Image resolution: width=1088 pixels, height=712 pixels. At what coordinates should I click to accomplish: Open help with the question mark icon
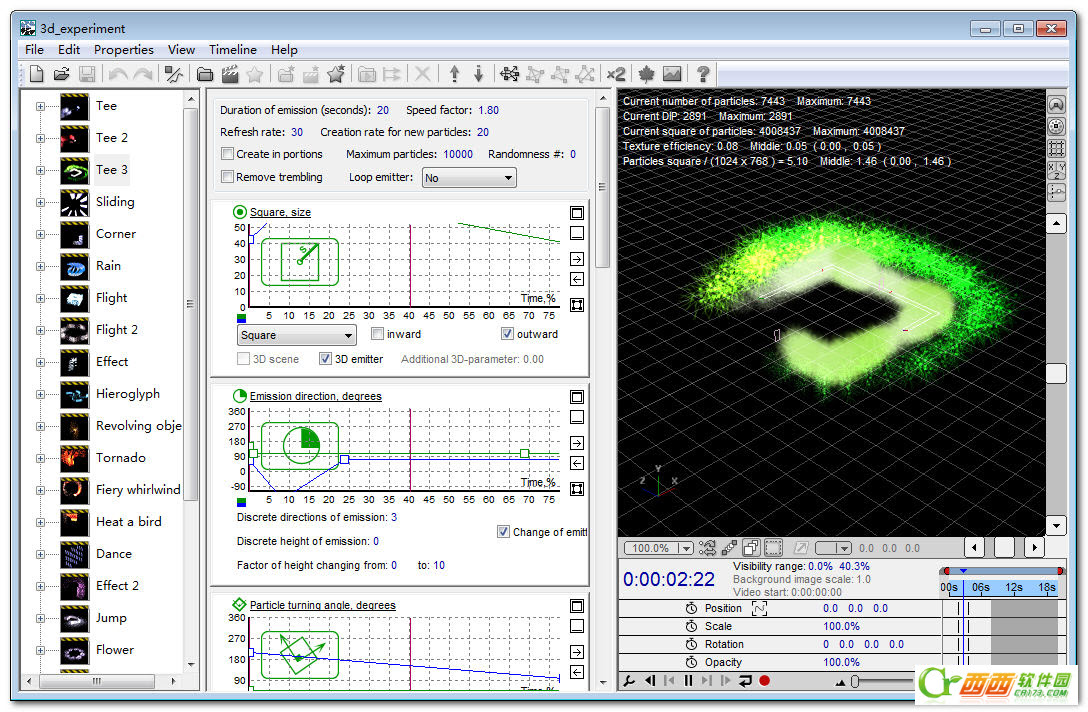(703, 74)
